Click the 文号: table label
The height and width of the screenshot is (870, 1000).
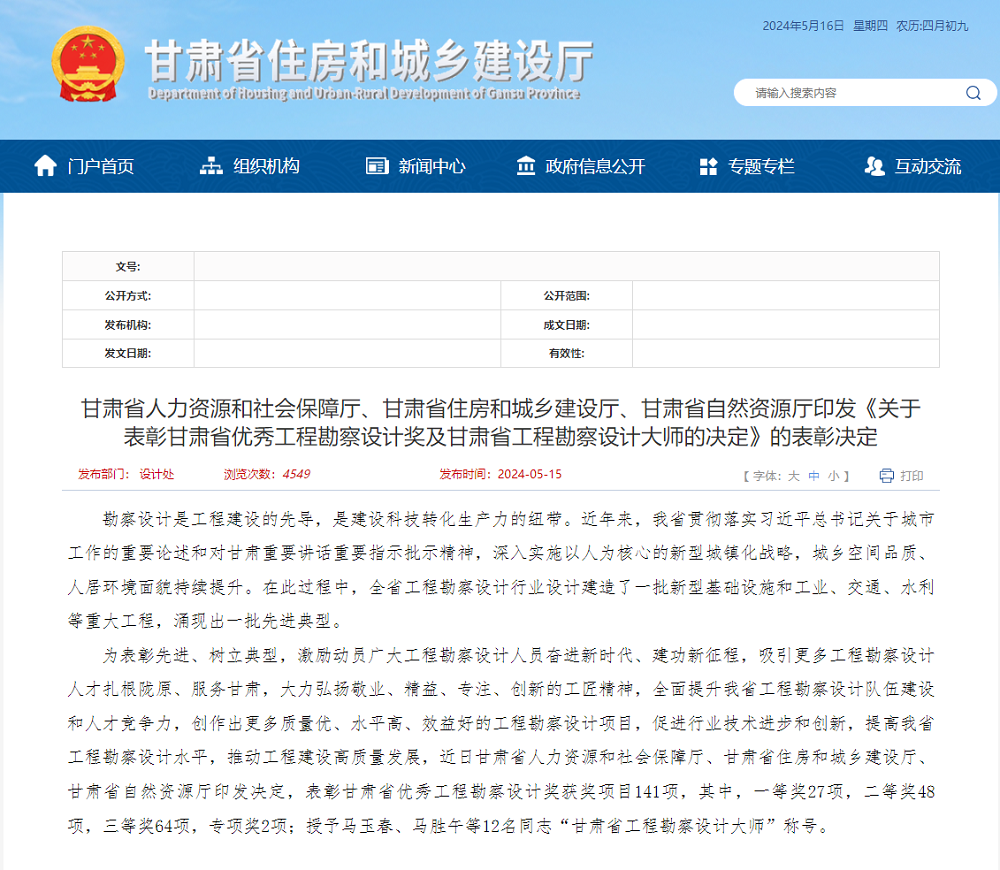point(128,267)
